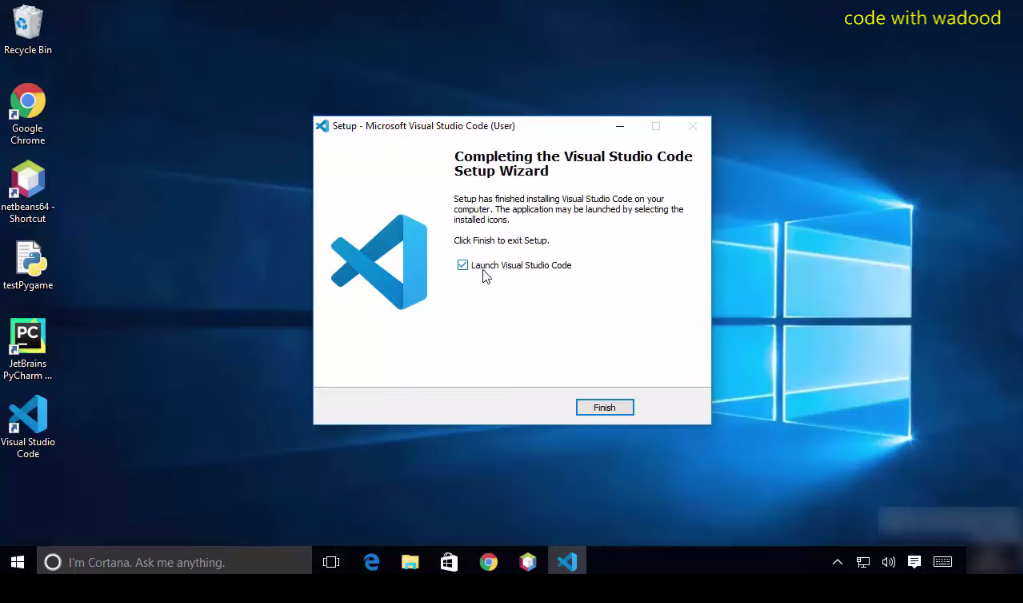Open the Action Center notification icon
This screenshot has height=603, width=1023.
(914, 562)
